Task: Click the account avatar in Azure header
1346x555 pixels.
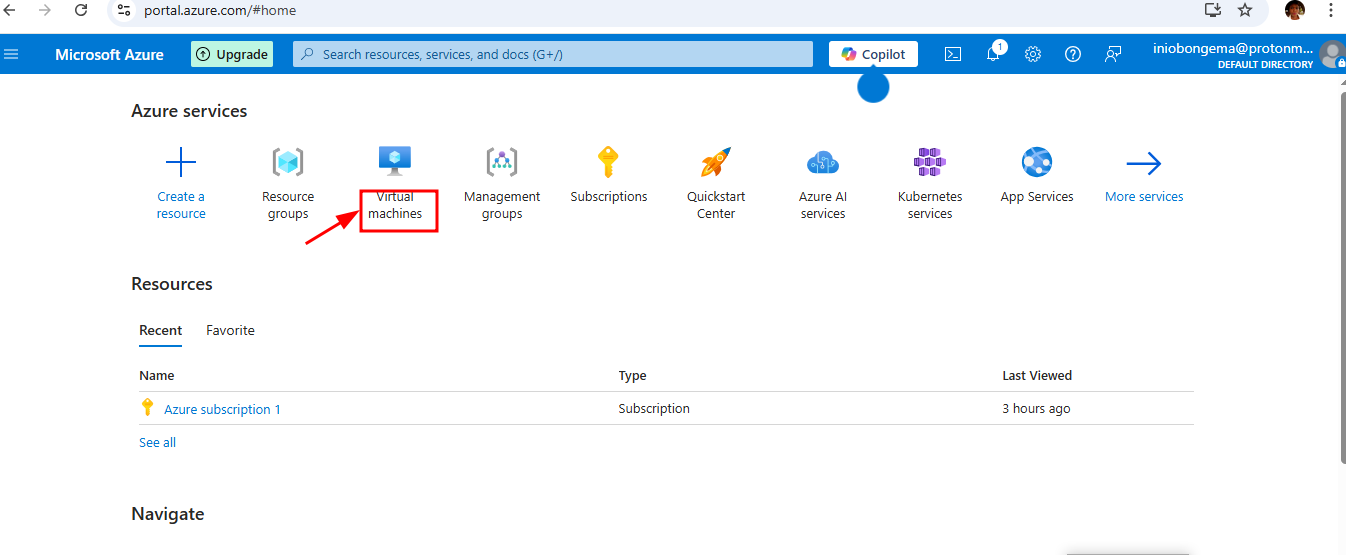Action: point(1332,55)
